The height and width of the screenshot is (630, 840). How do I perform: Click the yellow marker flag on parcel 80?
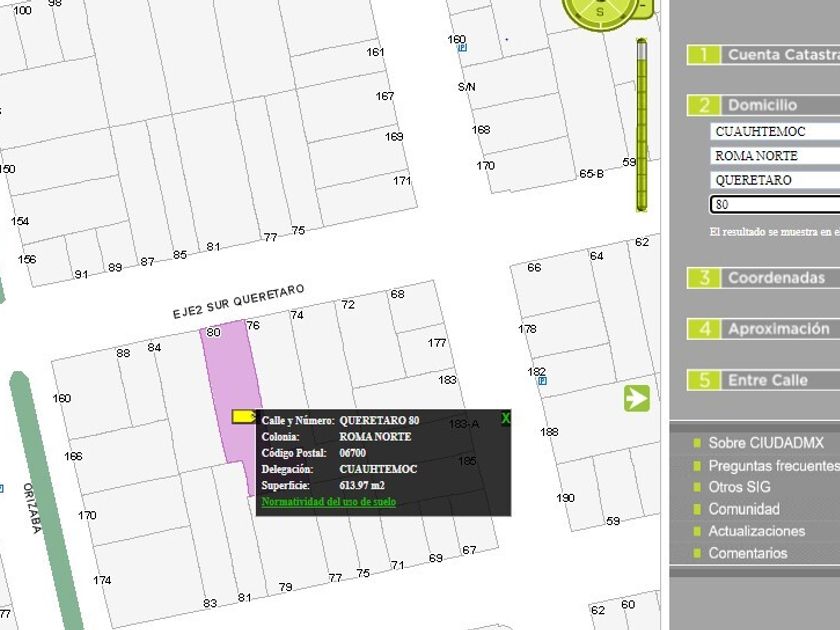click(x=244, y=416)
